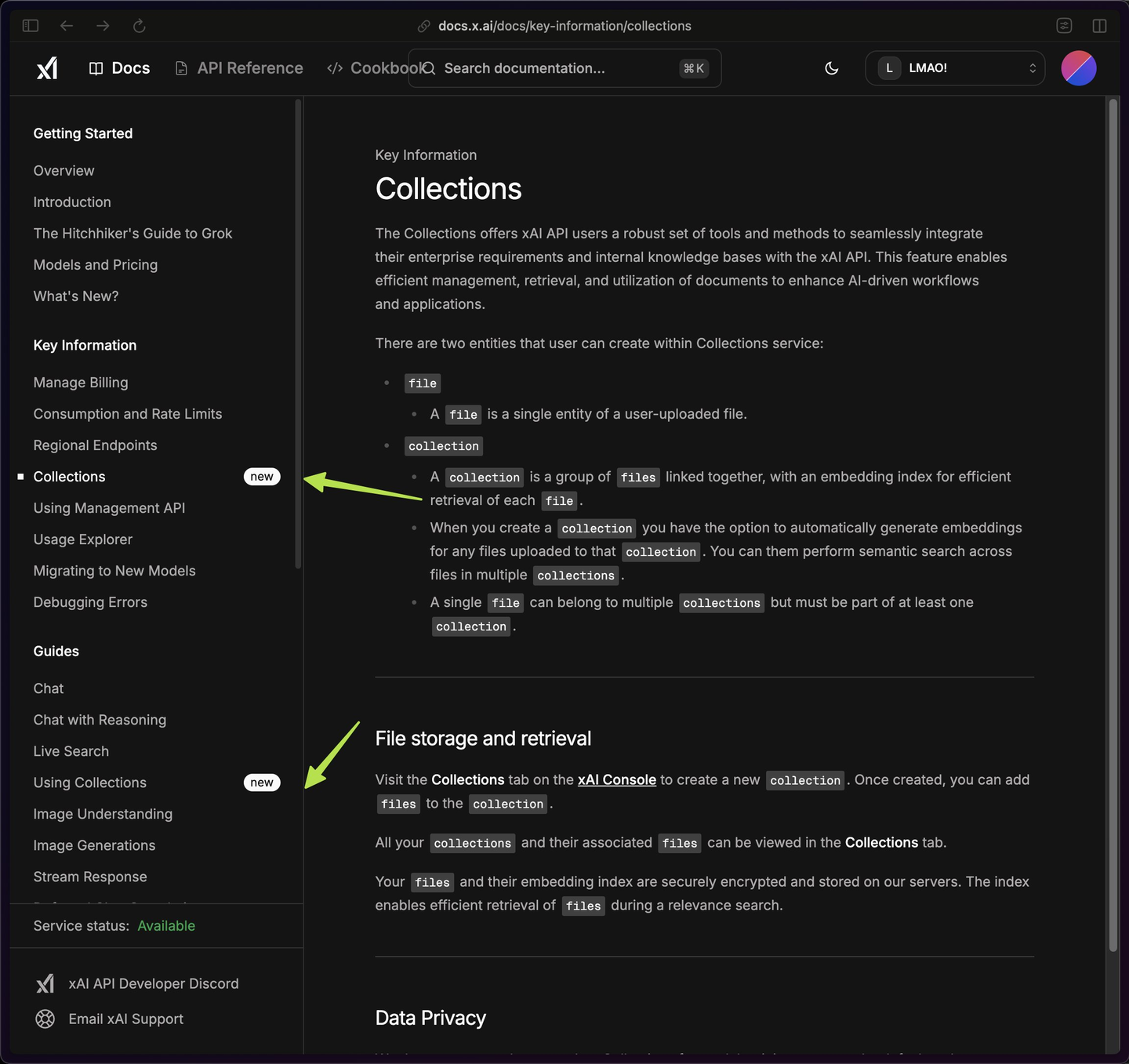This screenshot has width=1129, height=1064.
Task: Click the browser address bar URL
Action: pyautogui.click(x=564, y=26)
